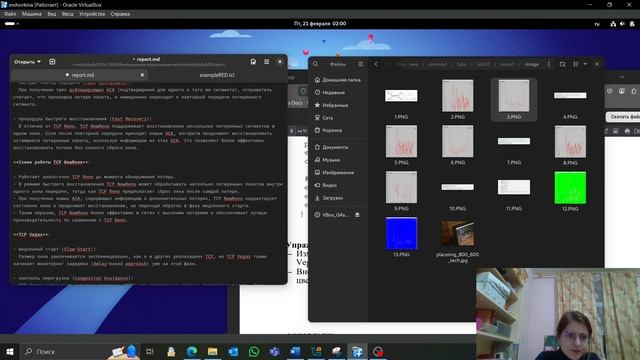Select the green 12.PNG thumbnail

[x=570, y=188]
